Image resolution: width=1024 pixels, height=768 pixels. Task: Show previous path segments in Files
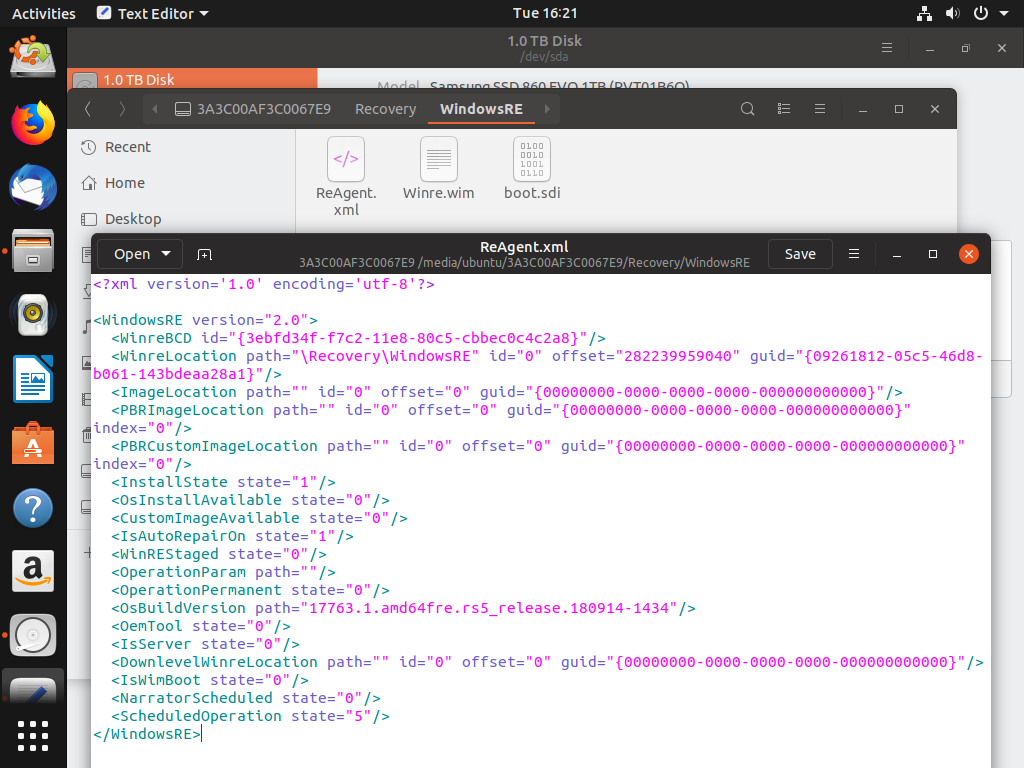coord(155,109)
